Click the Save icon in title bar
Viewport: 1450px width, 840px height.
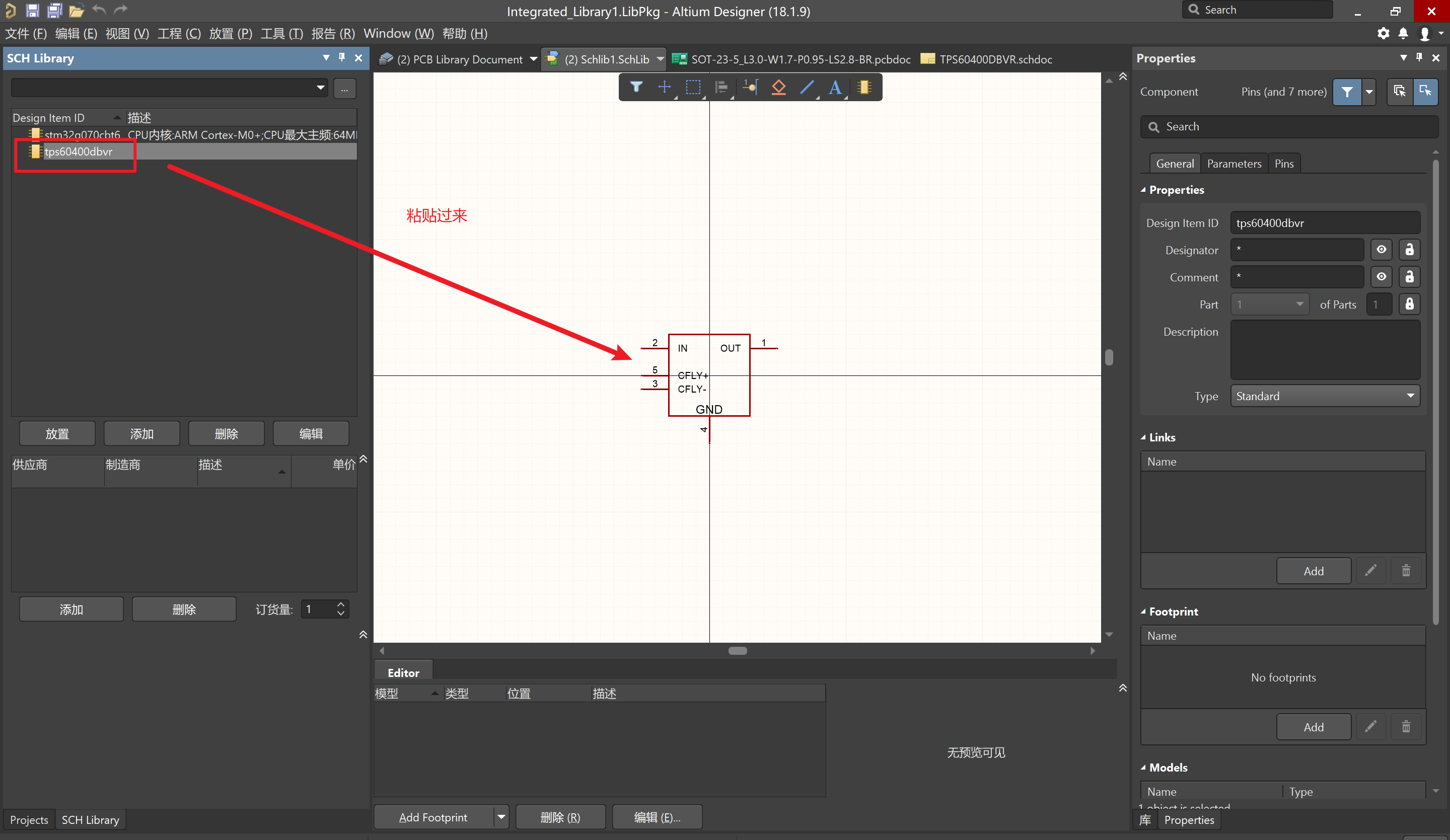(x=32, y=11)
